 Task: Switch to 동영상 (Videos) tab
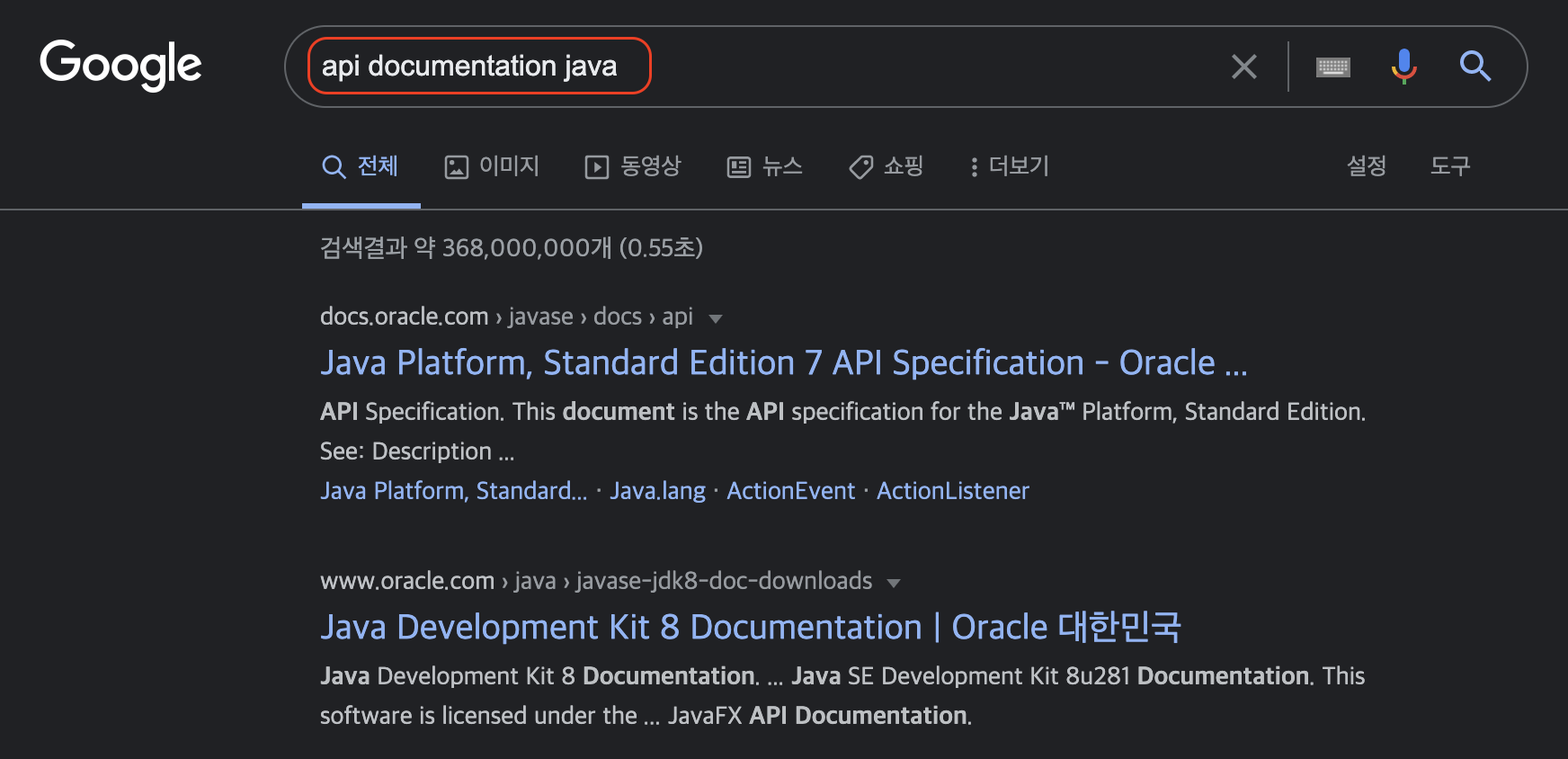tap(633, 166)
